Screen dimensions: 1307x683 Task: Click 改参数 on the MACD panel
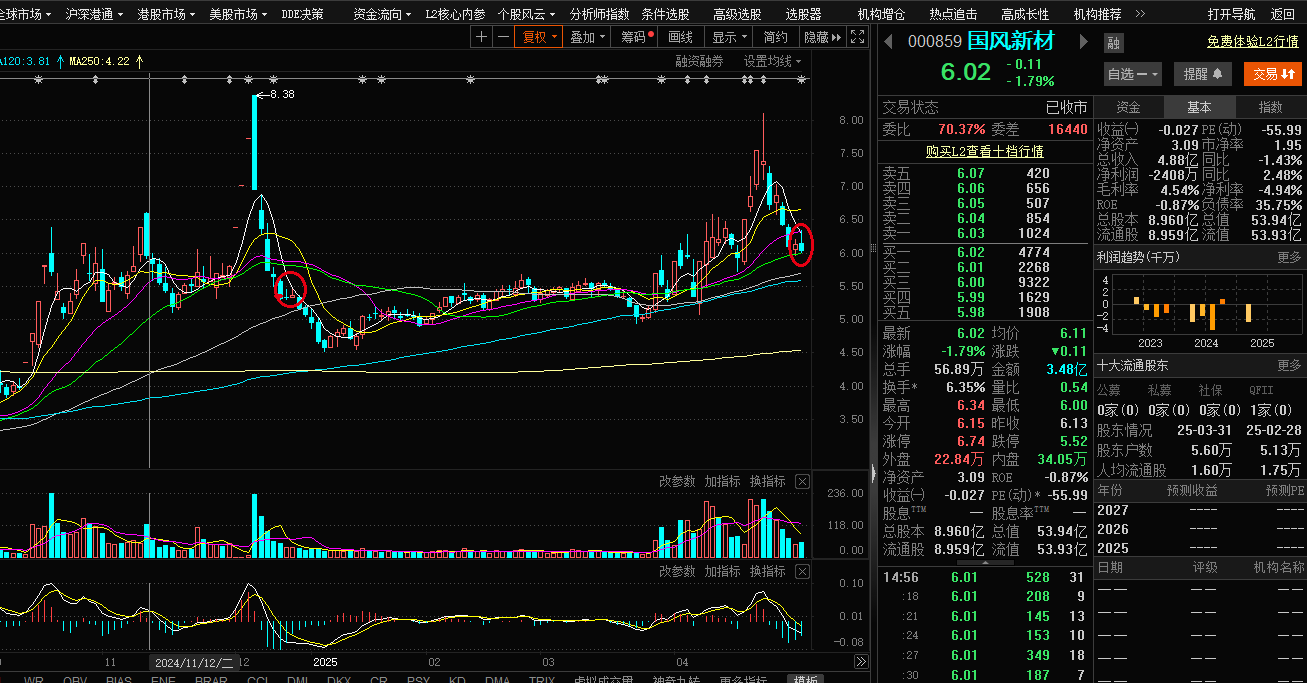click(677, 571)
